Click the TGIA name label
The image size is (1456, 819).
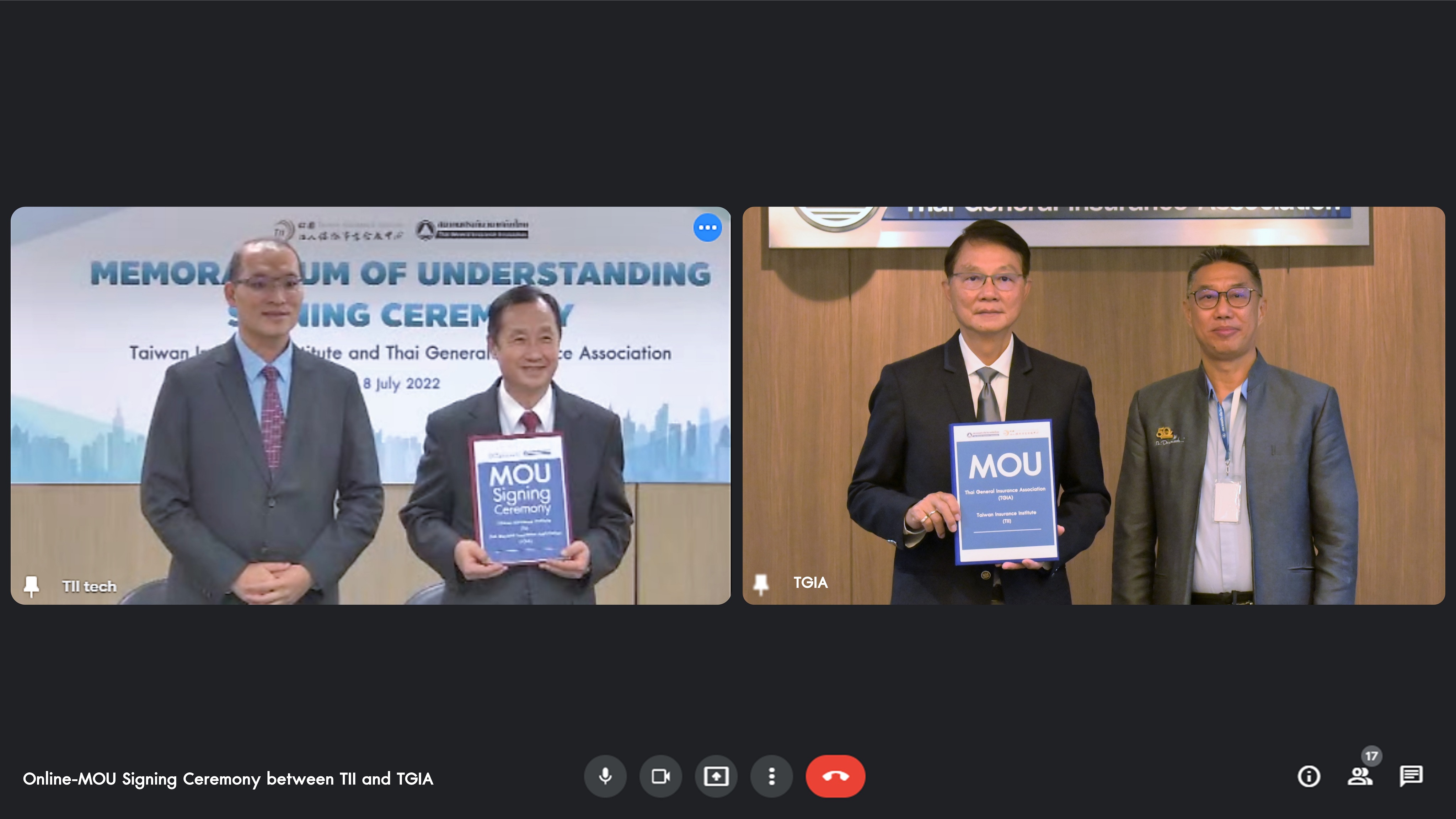[810, 583]
